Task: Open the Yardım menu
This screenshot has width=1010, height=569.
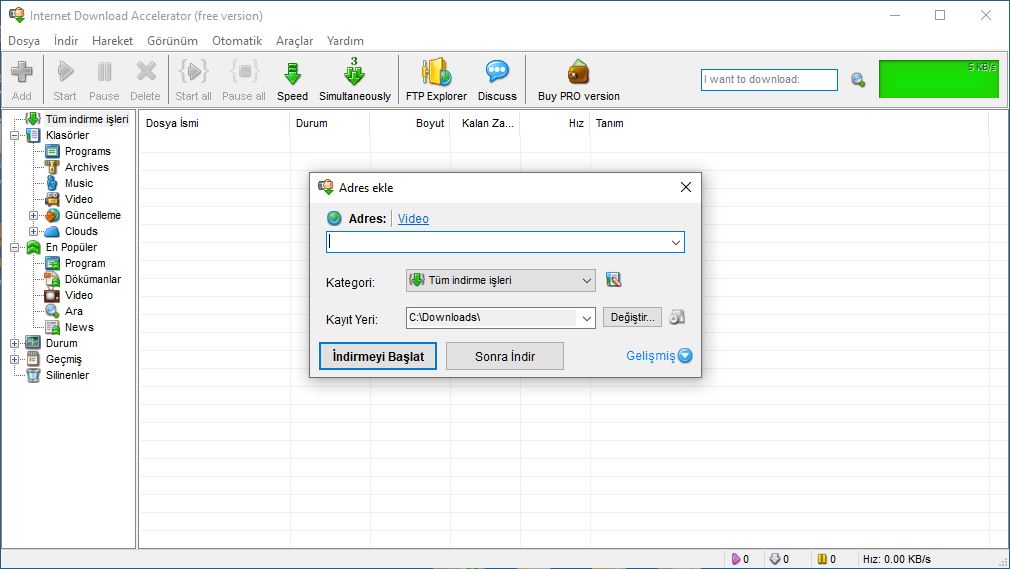Action: pos(345,41)
